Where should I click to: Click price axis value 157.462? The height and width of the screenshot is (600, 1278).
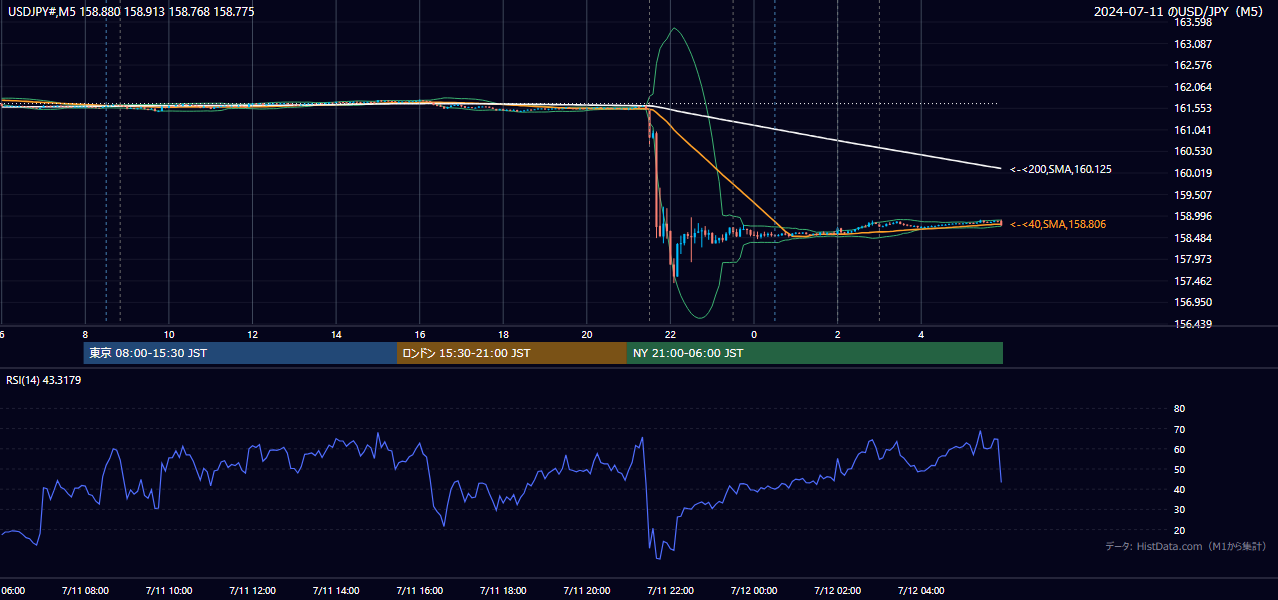point(1192,281)
